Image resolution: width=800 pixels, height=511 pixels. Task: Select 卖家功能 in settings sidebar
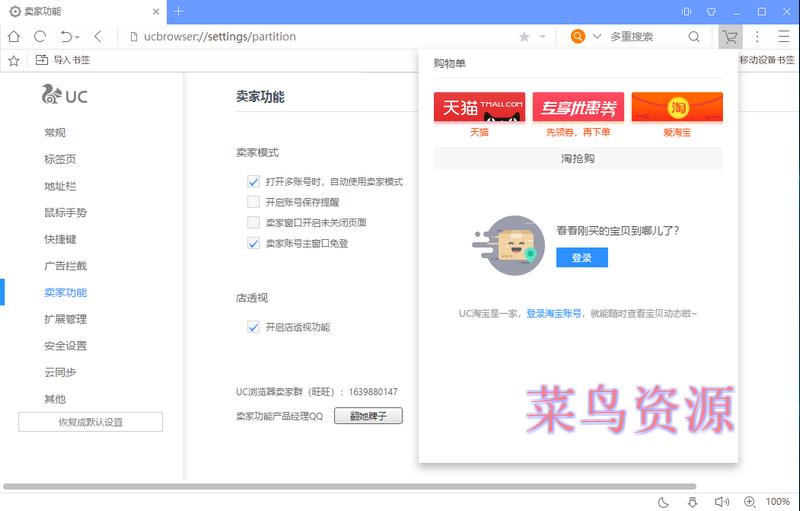click(x=65, y=292)
